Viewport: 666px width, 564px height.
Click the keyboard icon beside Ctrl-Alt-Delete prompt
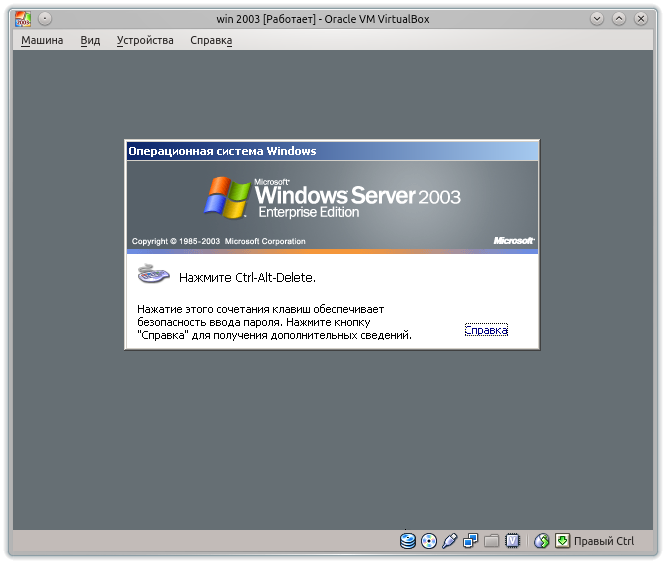[153, 274]
